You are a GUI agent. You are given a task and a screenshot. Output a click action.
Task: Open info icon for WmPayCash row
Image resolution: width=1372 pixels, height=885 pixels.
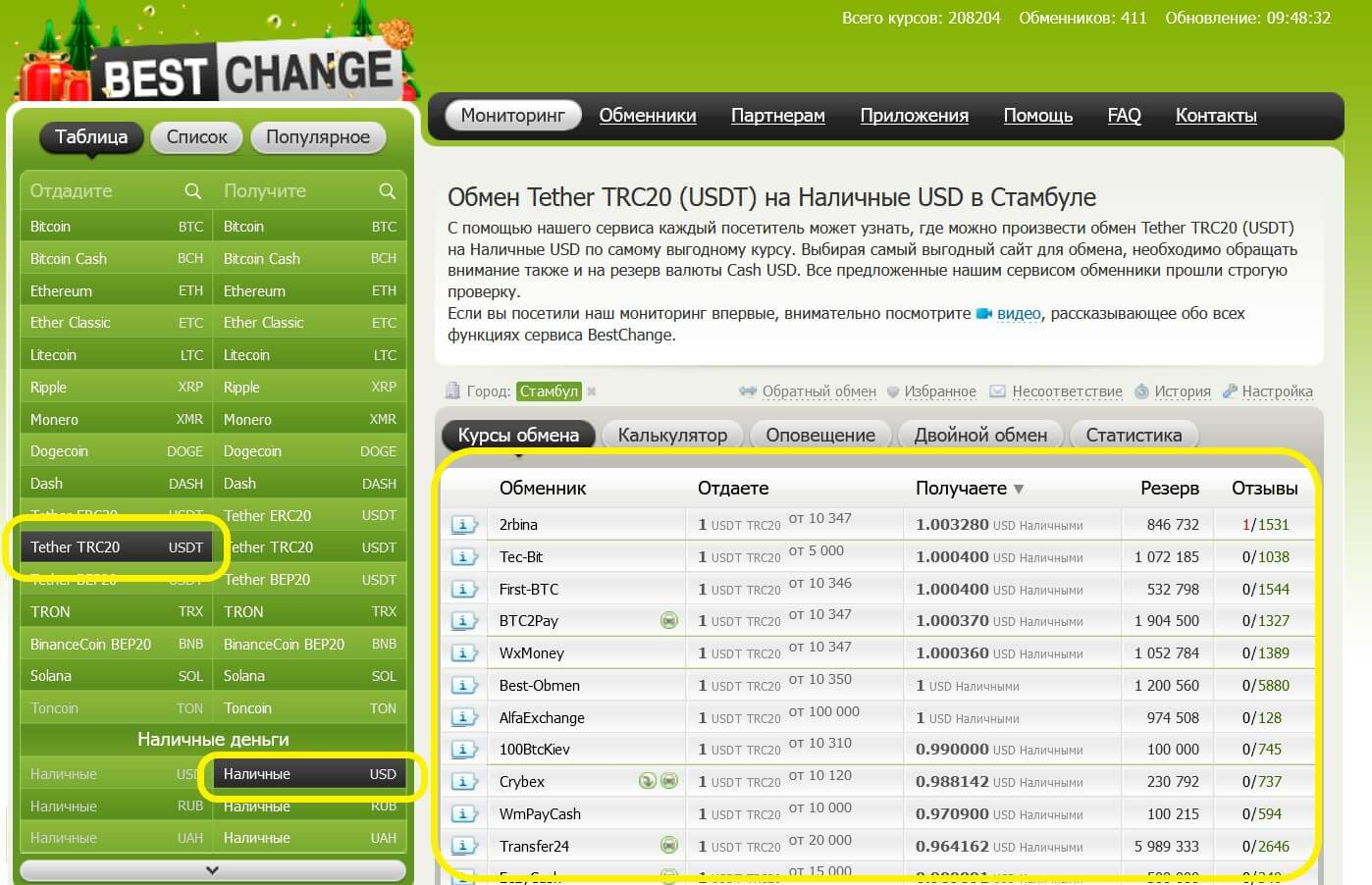pos(463,814)
